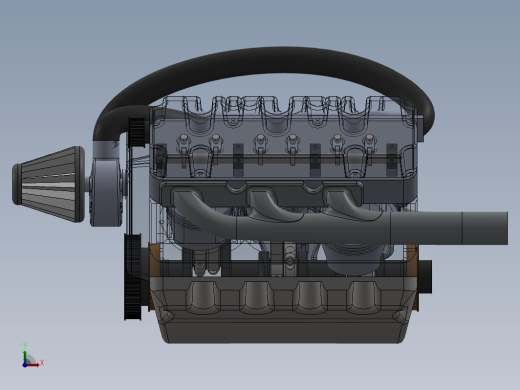The image size is (520, 390).
Task: Select the transparent valve cover
Action: click(283, 138)
